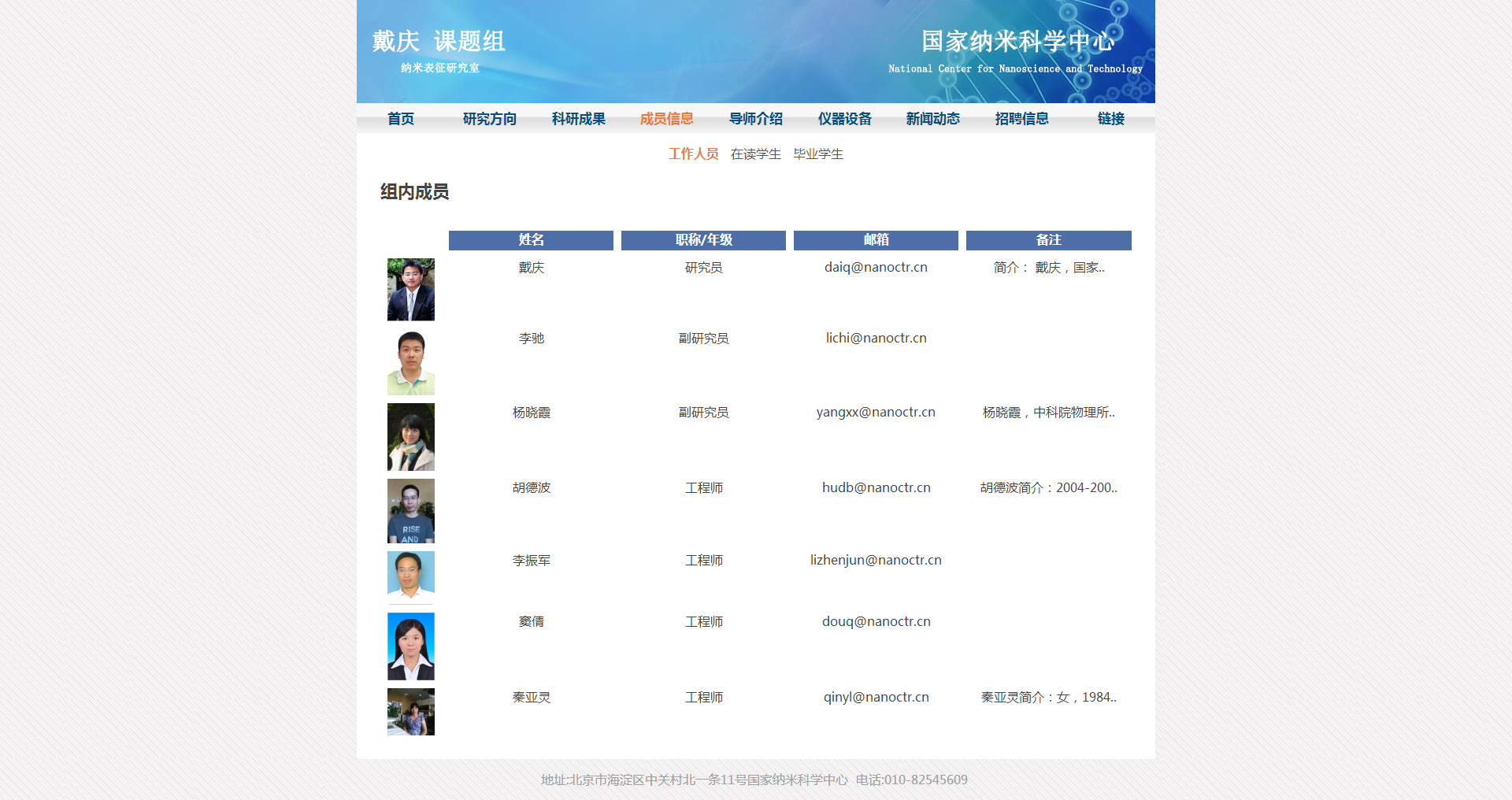Click the name 胡德波 in table

[532, 488]
